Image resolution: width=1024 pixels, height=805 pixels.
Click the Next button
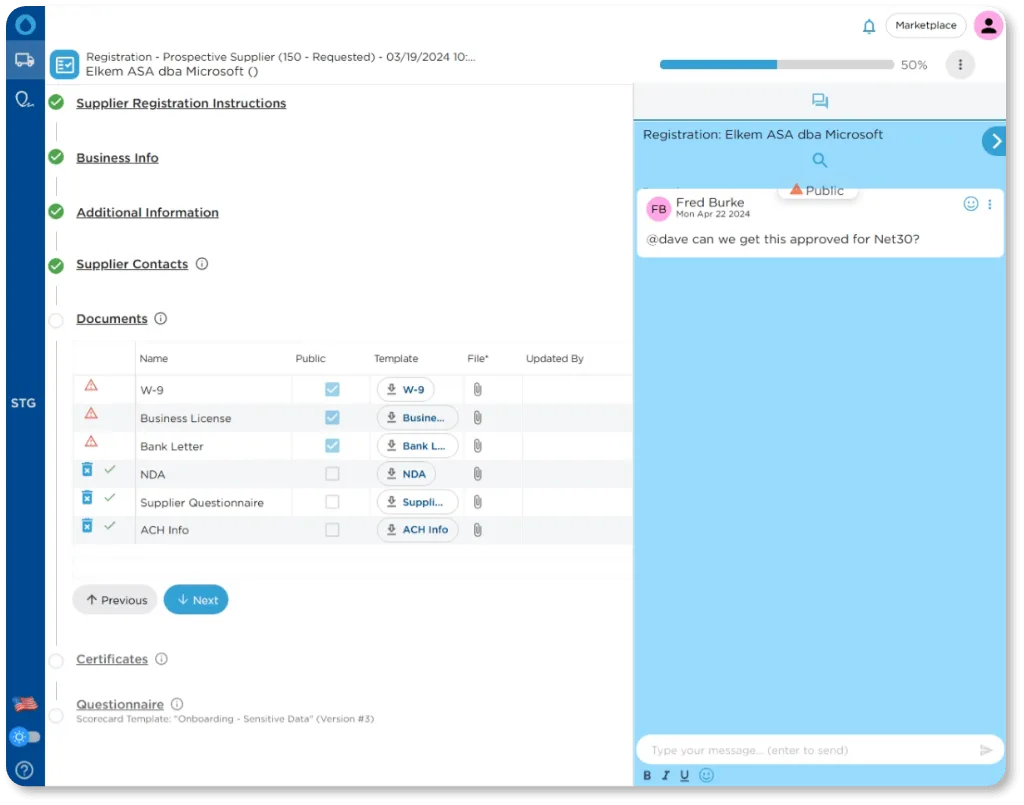click(x=196, y=600)
